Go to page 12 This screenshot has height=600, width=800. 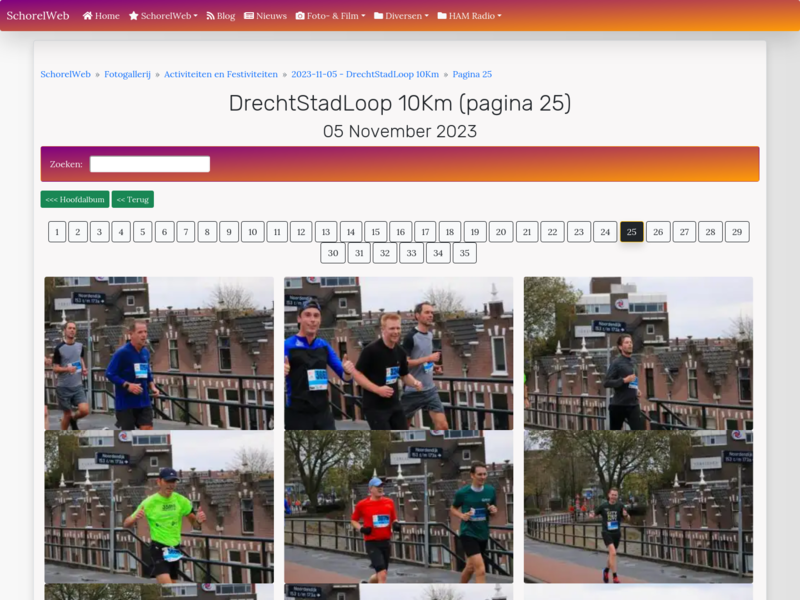[x=301, y=232]
